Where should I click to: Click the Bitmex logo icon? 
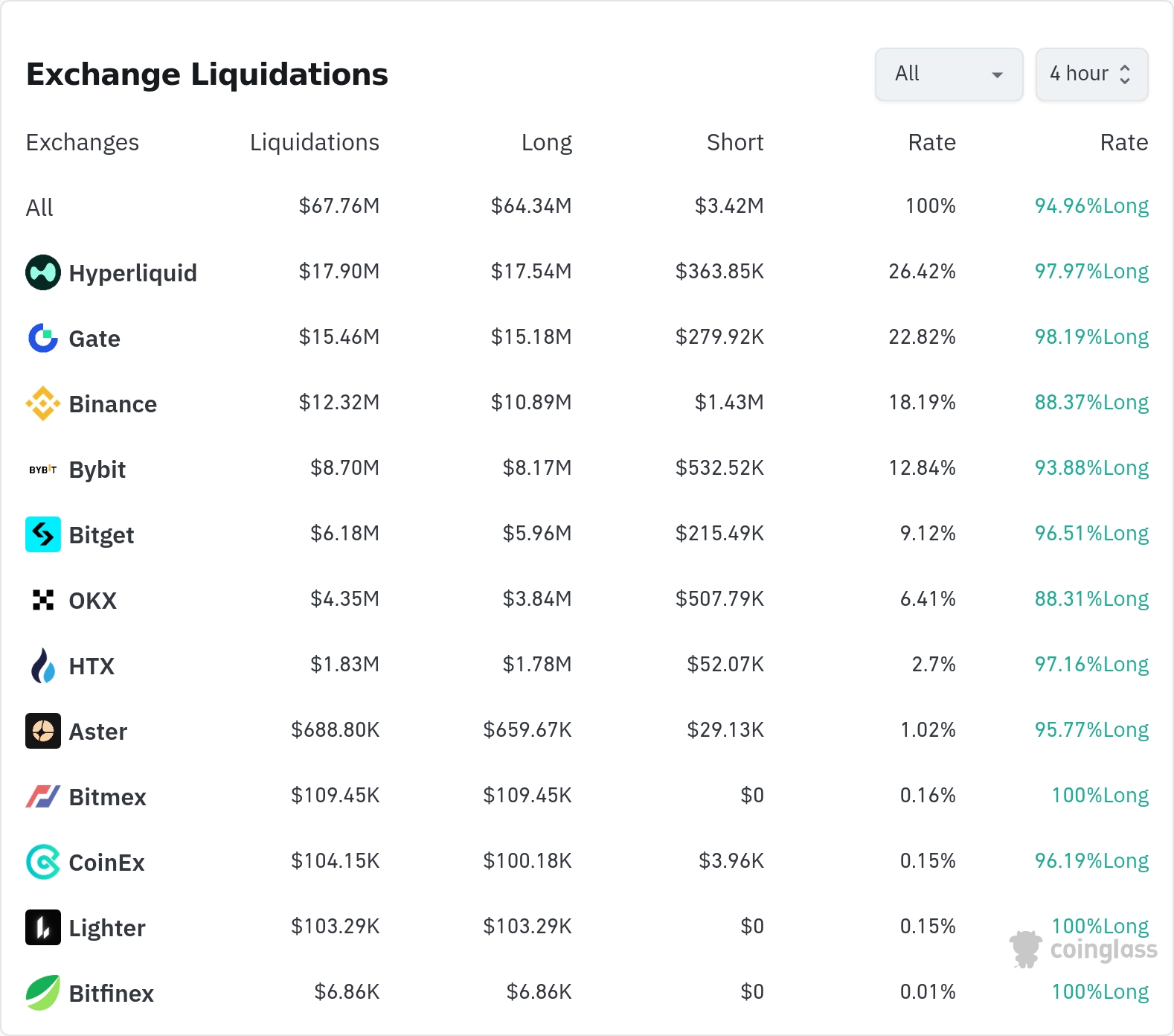(43, 796)
